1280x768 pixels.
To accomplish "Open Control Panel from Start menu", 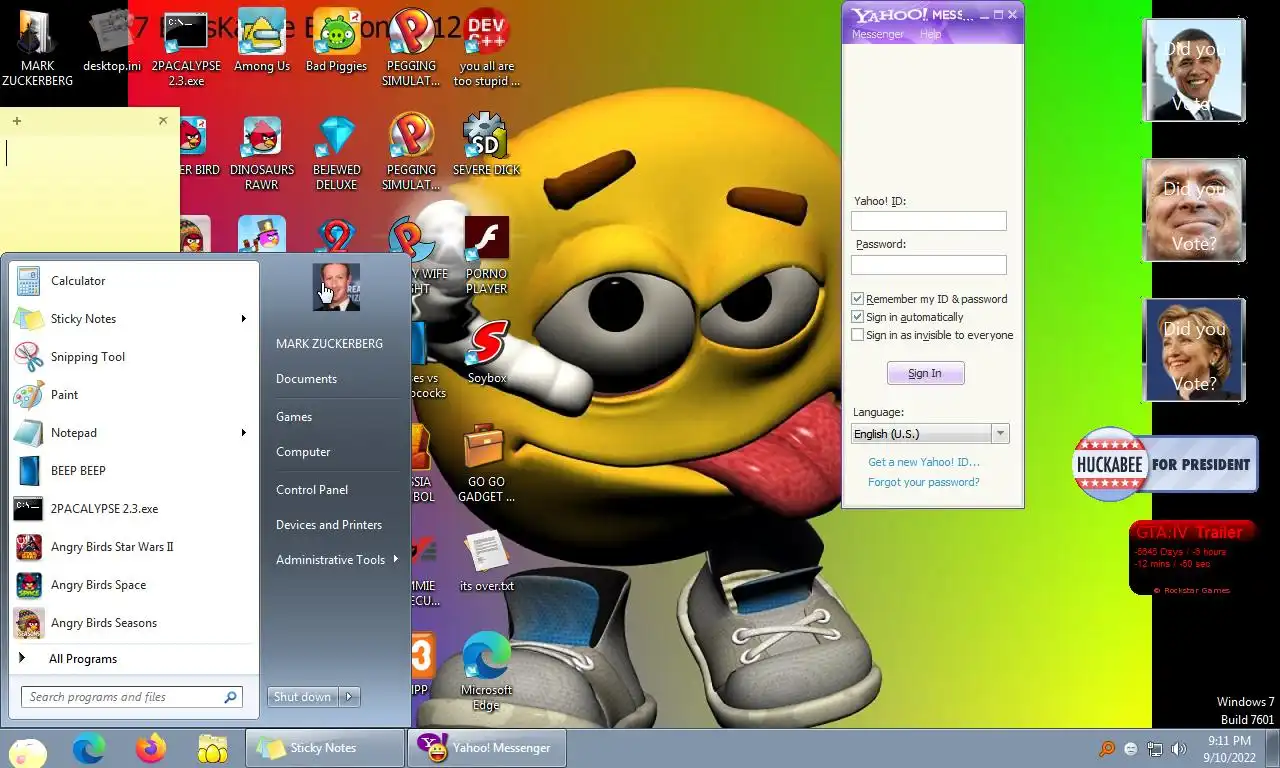I will [312, 490].
